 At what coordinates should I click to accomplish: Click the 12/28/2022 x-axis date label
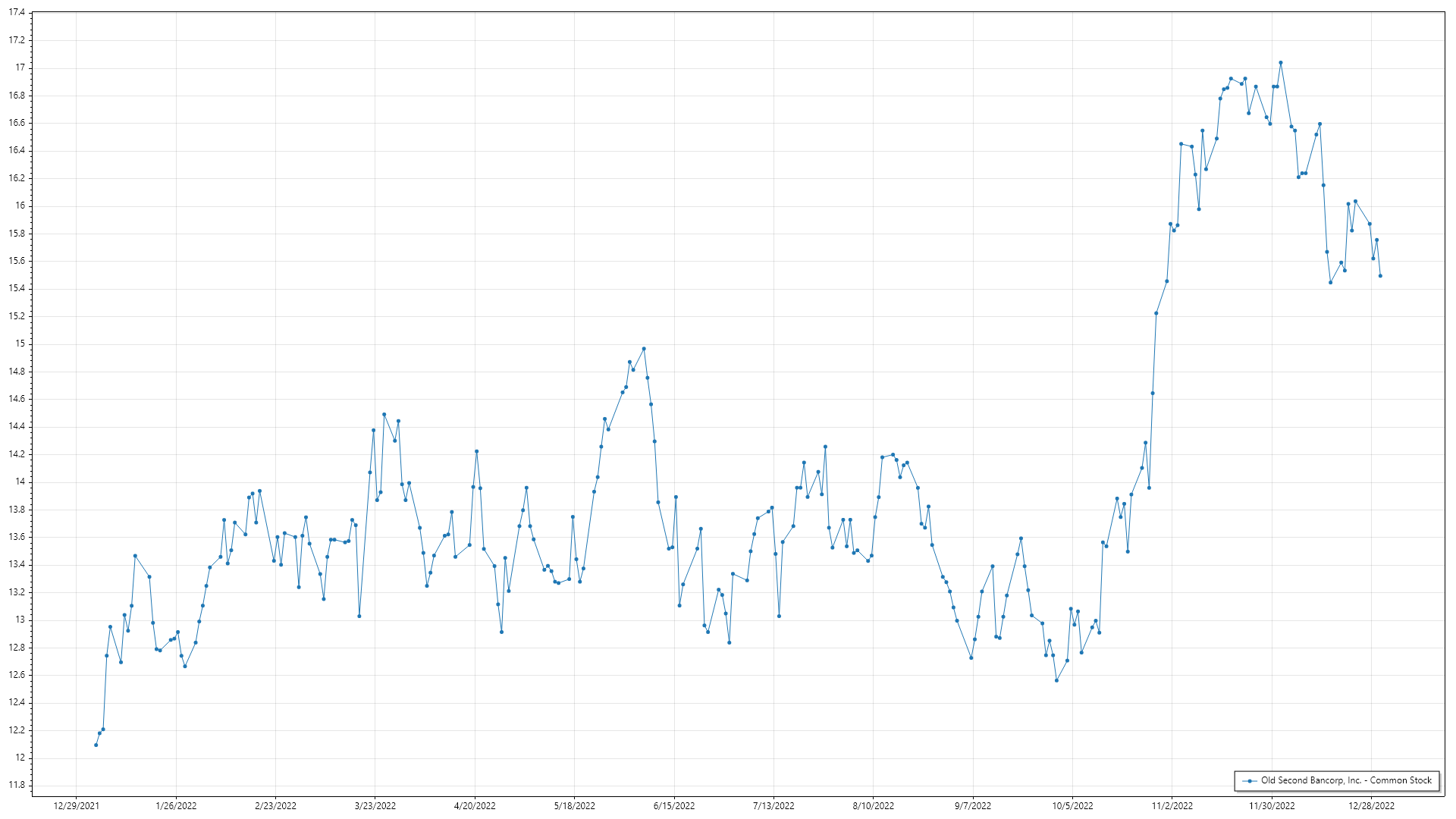(1371, 806)
